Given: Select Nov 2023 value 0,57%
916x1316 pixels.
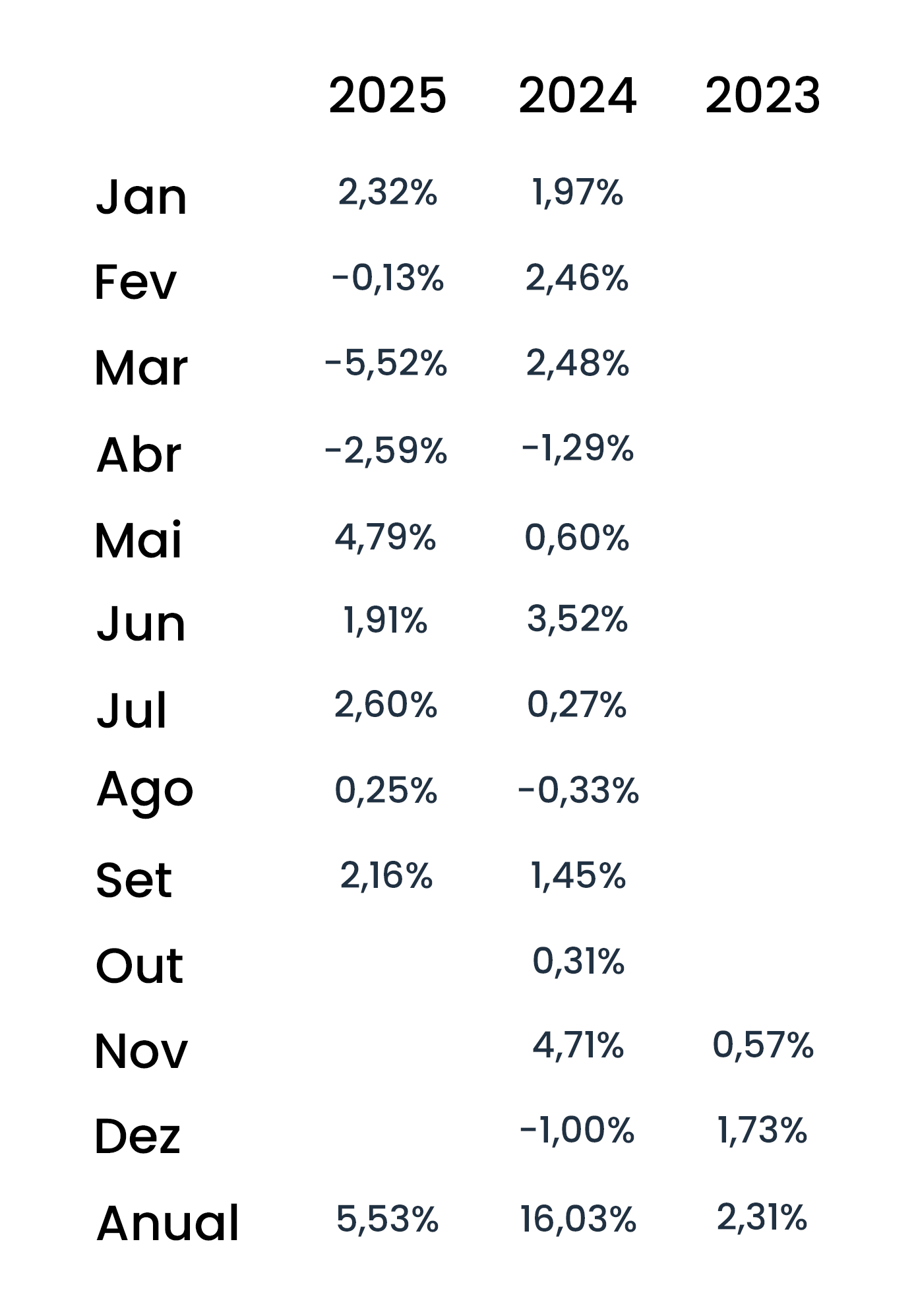Looking at the screenshot, I should pos(763,1045).
